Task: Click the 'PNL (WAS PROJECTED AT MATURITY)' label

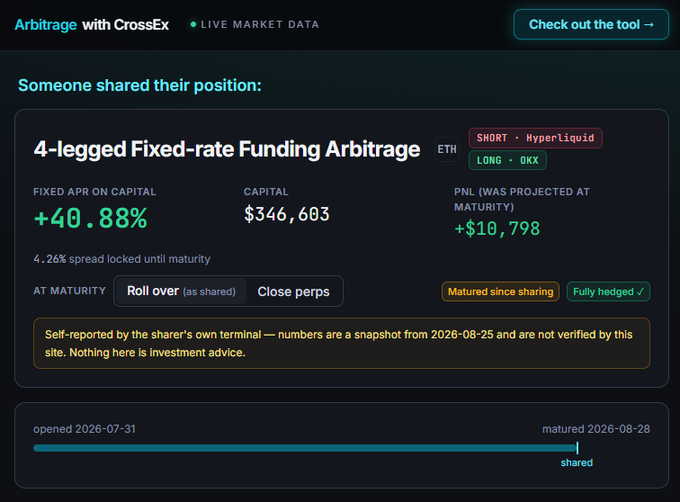Action: pyautogui.click(x=522, y=199)
